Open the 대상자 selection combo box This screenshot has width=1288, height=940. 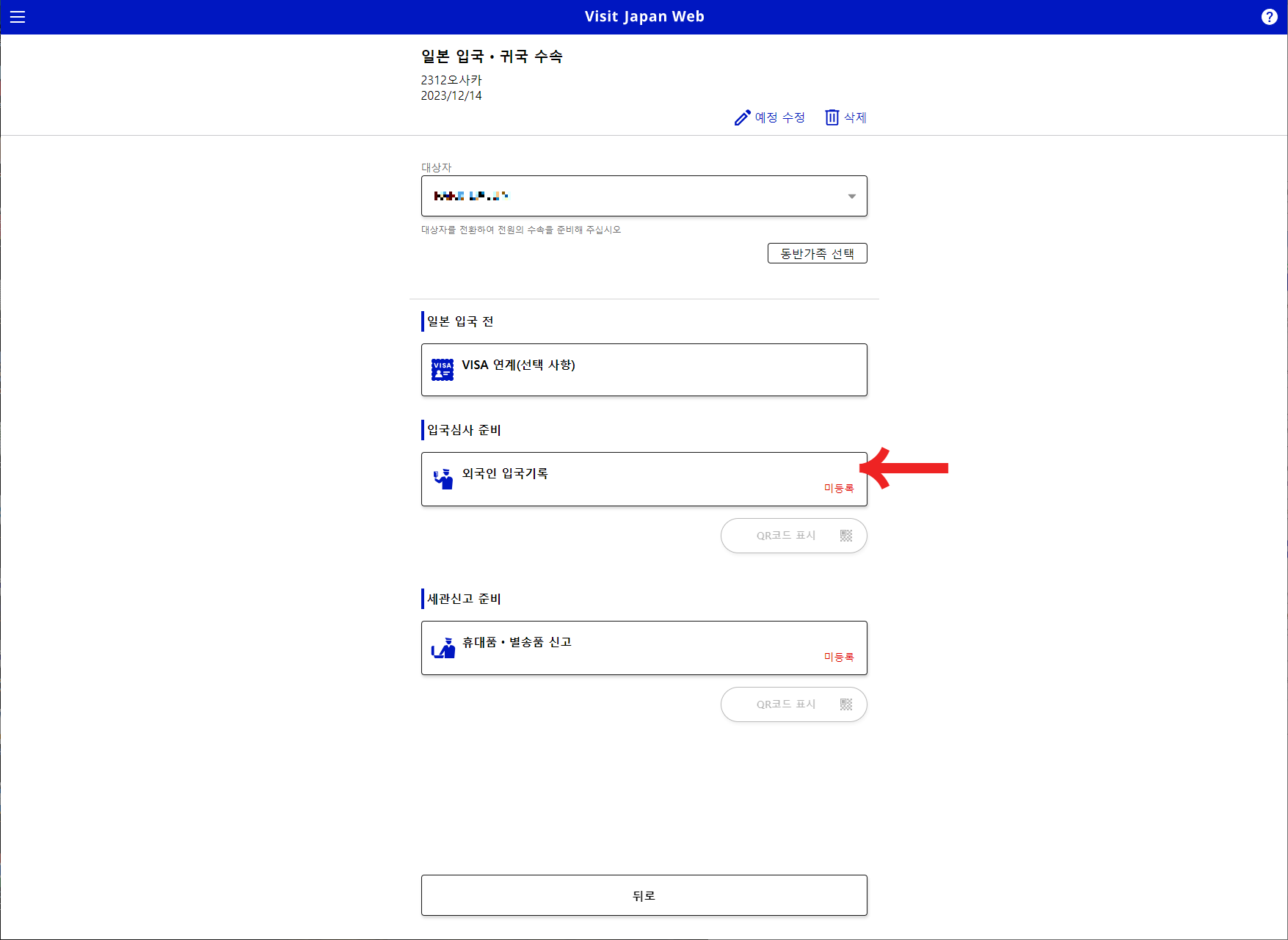[x=644, y=196]
